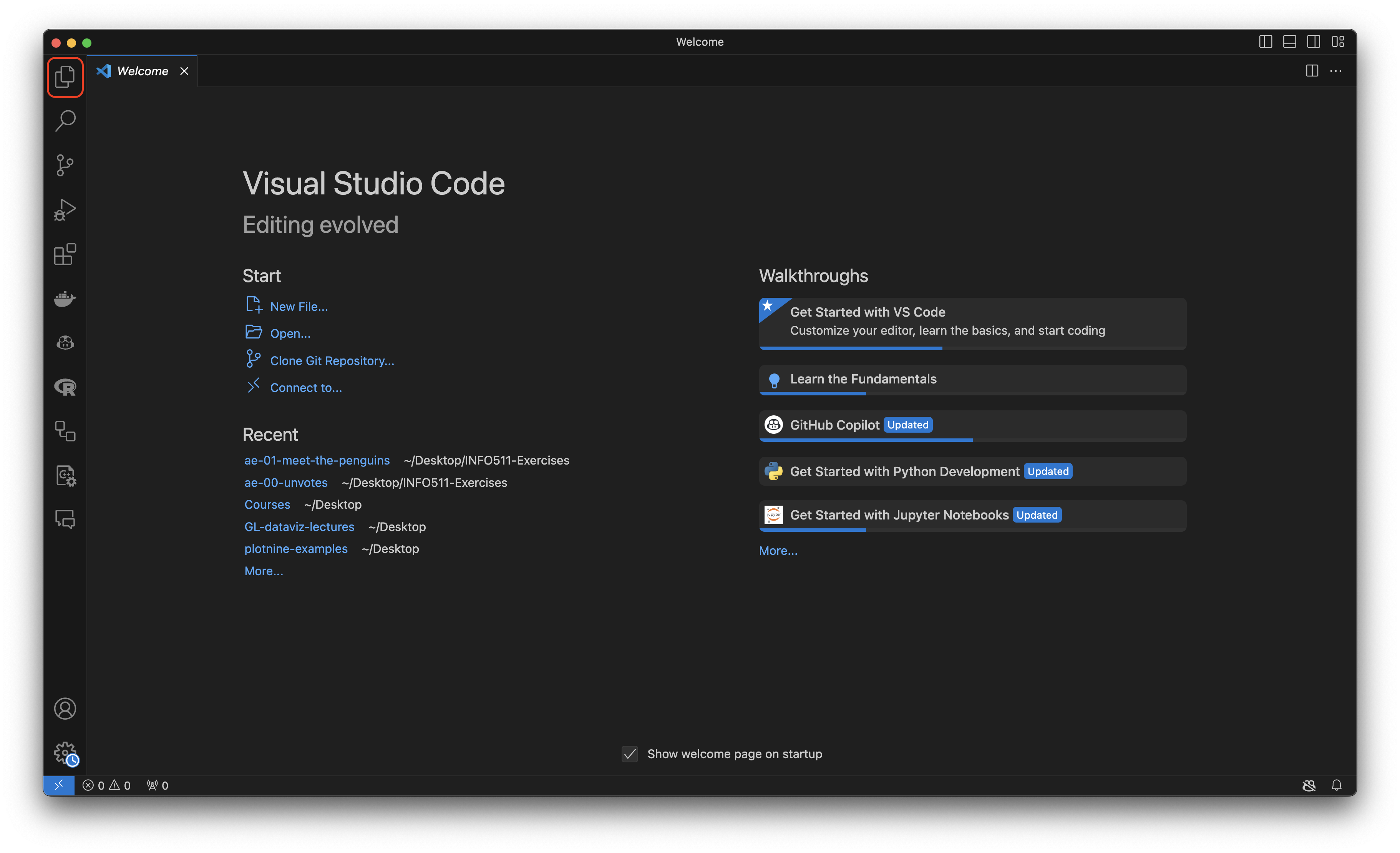This screenshot has width=1400, height=853.
Task: Open the Customize Layout menu
Action: coord(1339,41)
